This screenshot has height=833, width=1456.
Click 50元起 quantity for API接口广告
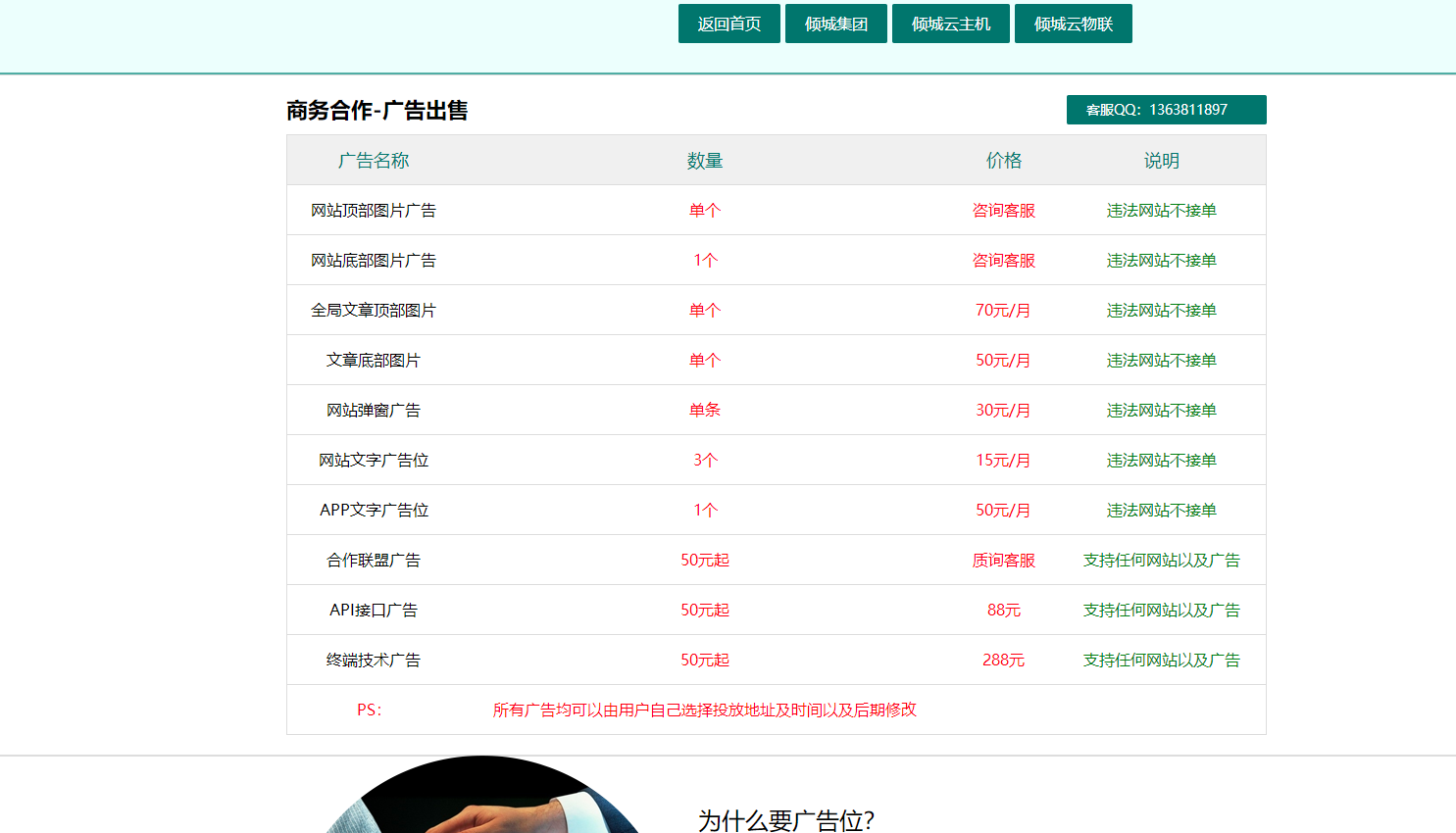coord(705,611)
